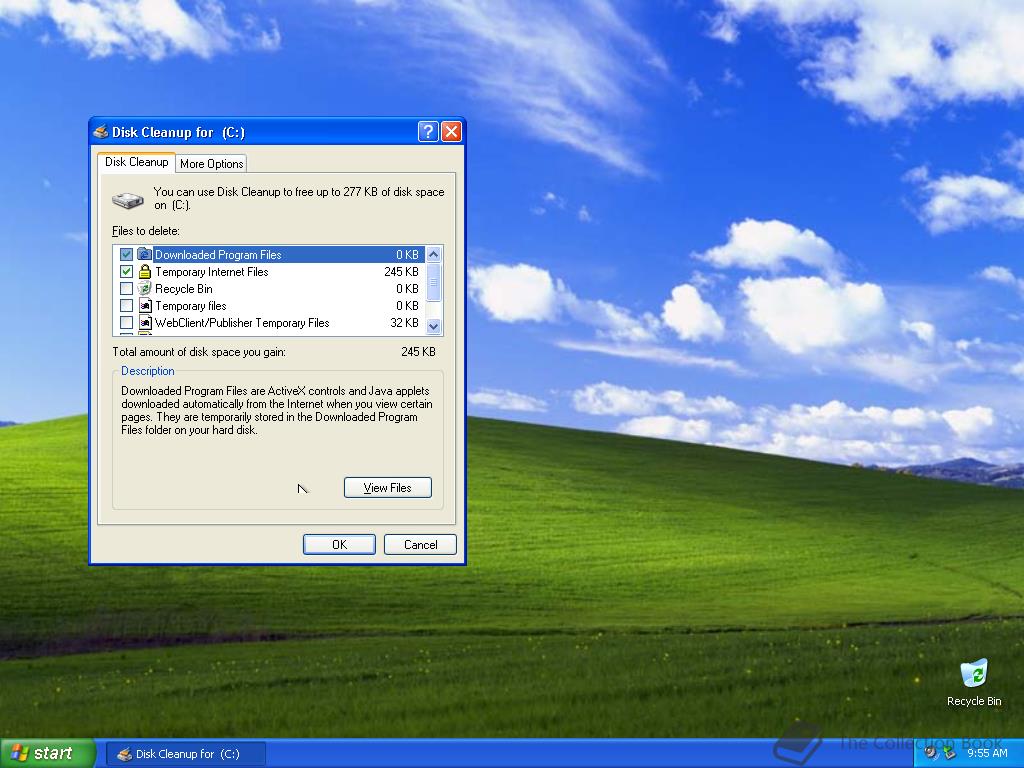Check the Recycle Bin checkbox
1024x768 pixels.
pyautogui.click(x=126, y=289)
